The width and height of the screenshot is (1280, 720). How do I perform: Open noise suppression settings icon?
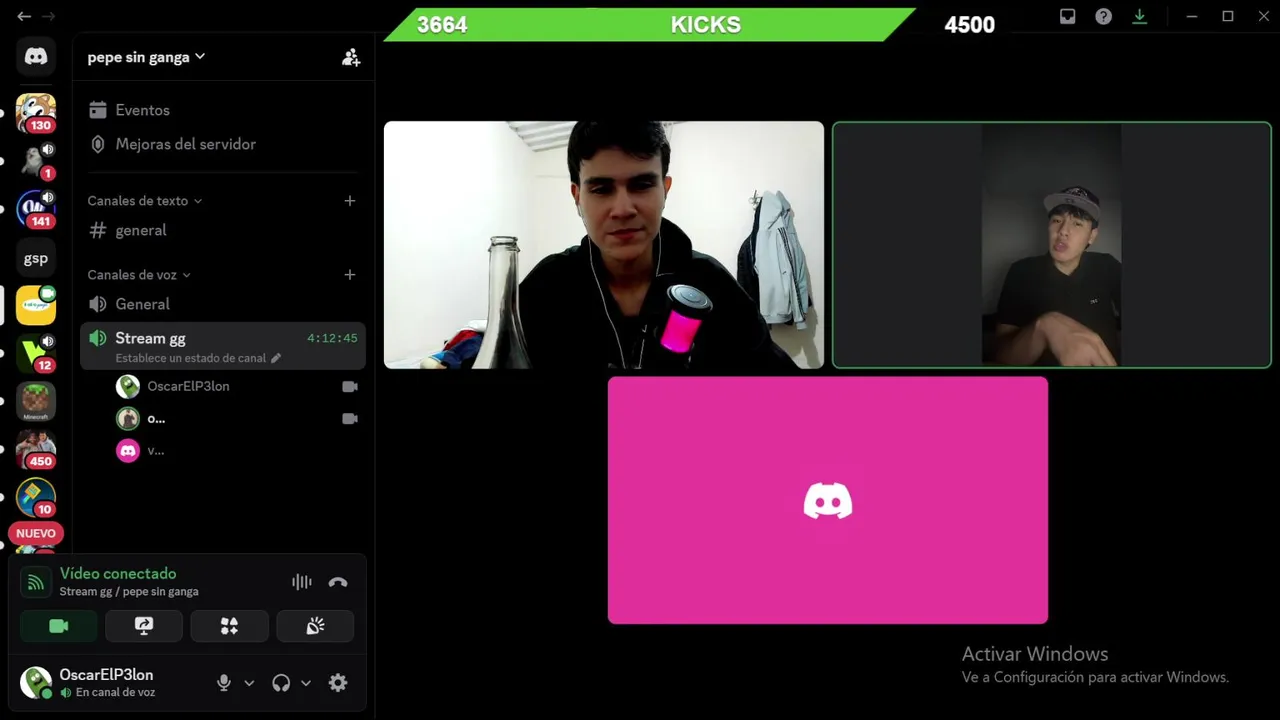(x=301, y=582)
